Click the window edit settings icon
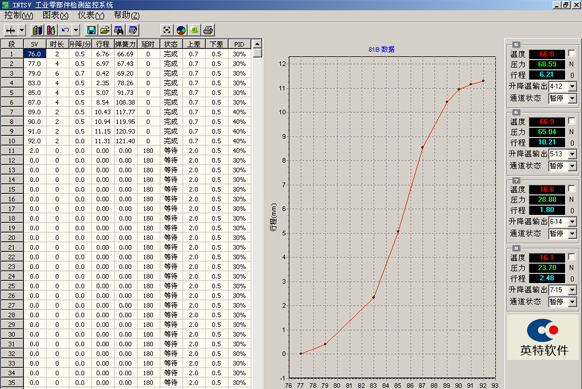This screenshot has width=582, height=389. [x=133, y=30]
